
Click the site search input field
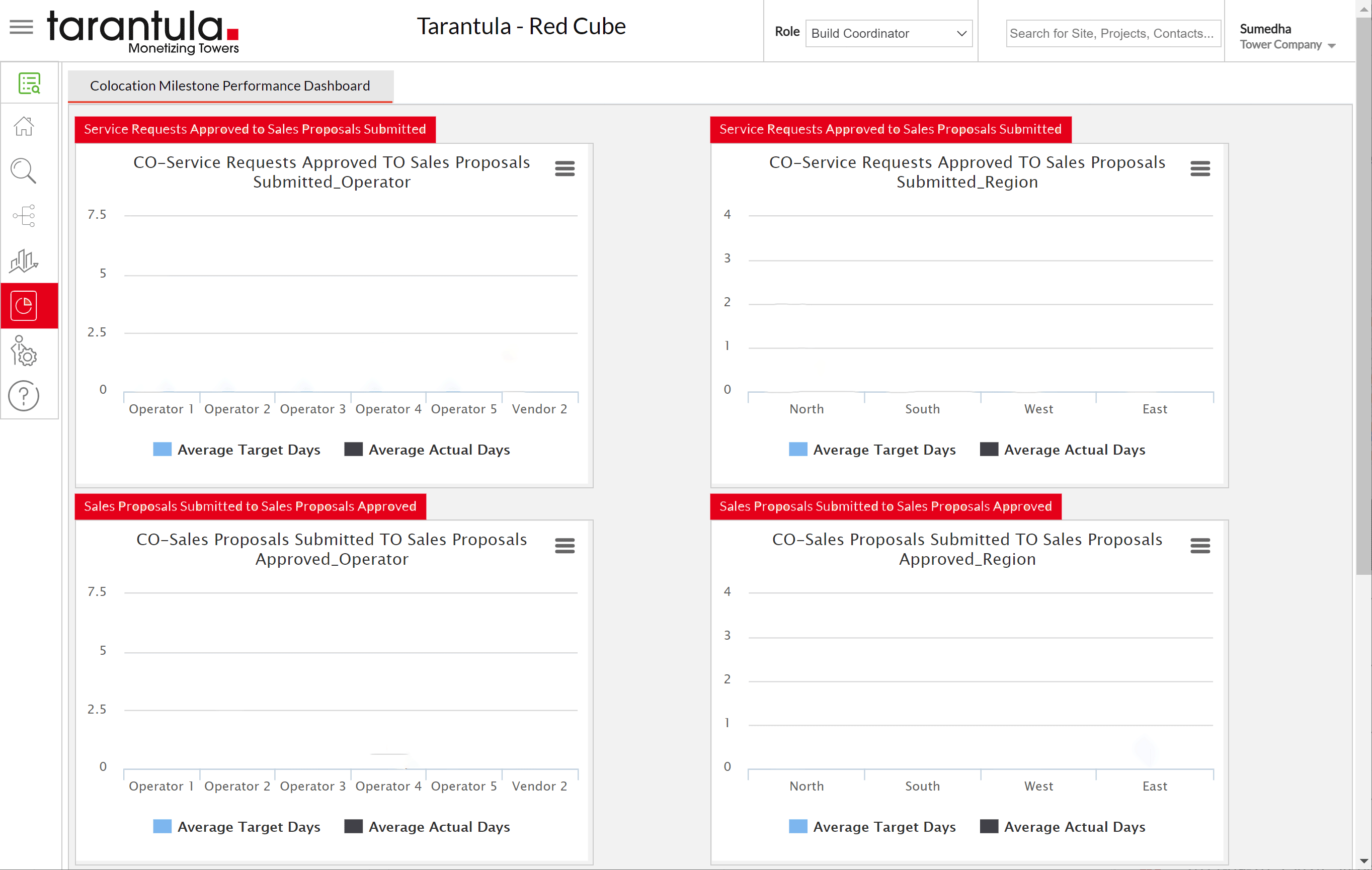pyautogui.click(x=1112, y=33)
